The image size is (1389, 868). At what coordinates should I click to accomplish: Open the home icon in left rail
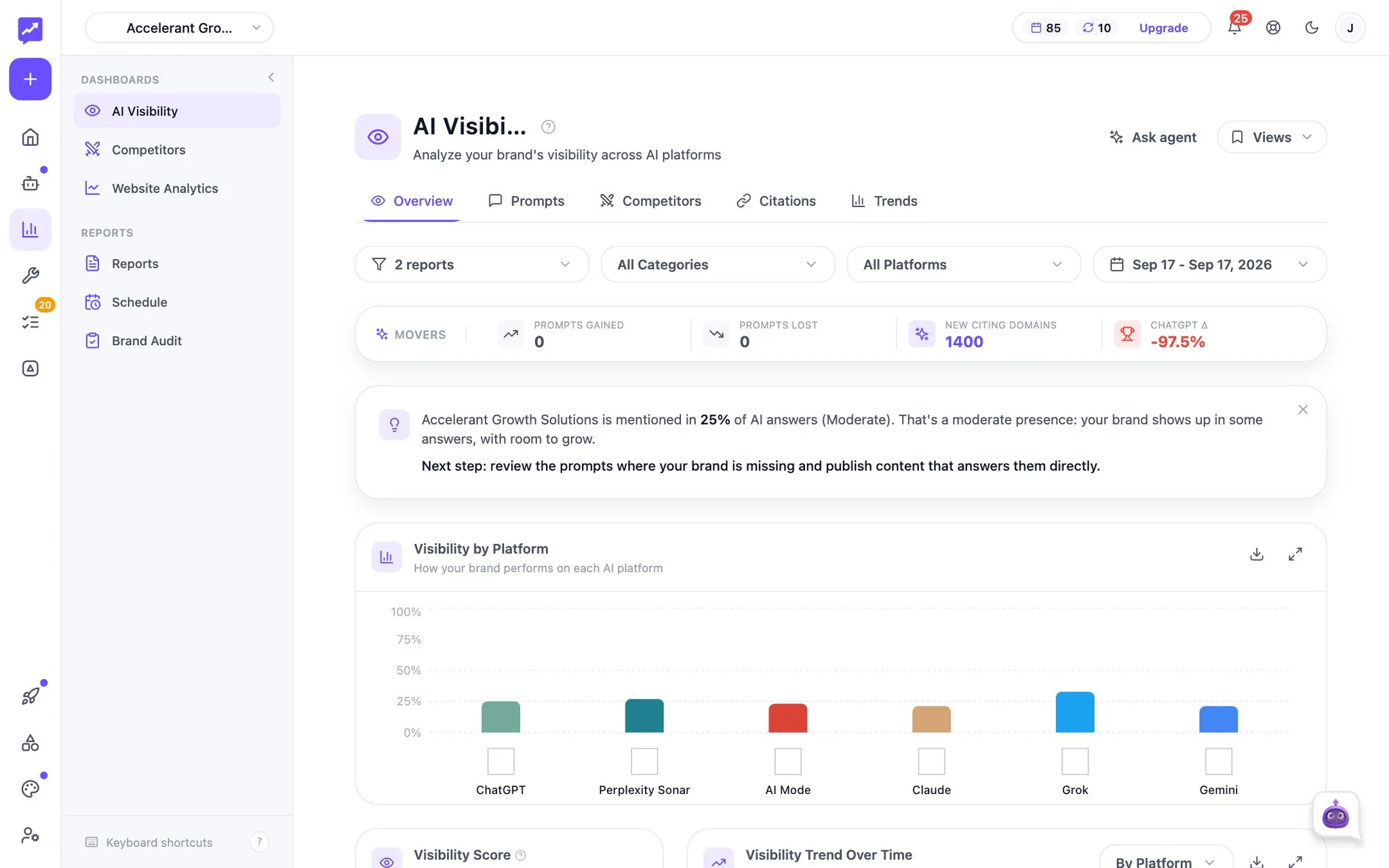30,138
